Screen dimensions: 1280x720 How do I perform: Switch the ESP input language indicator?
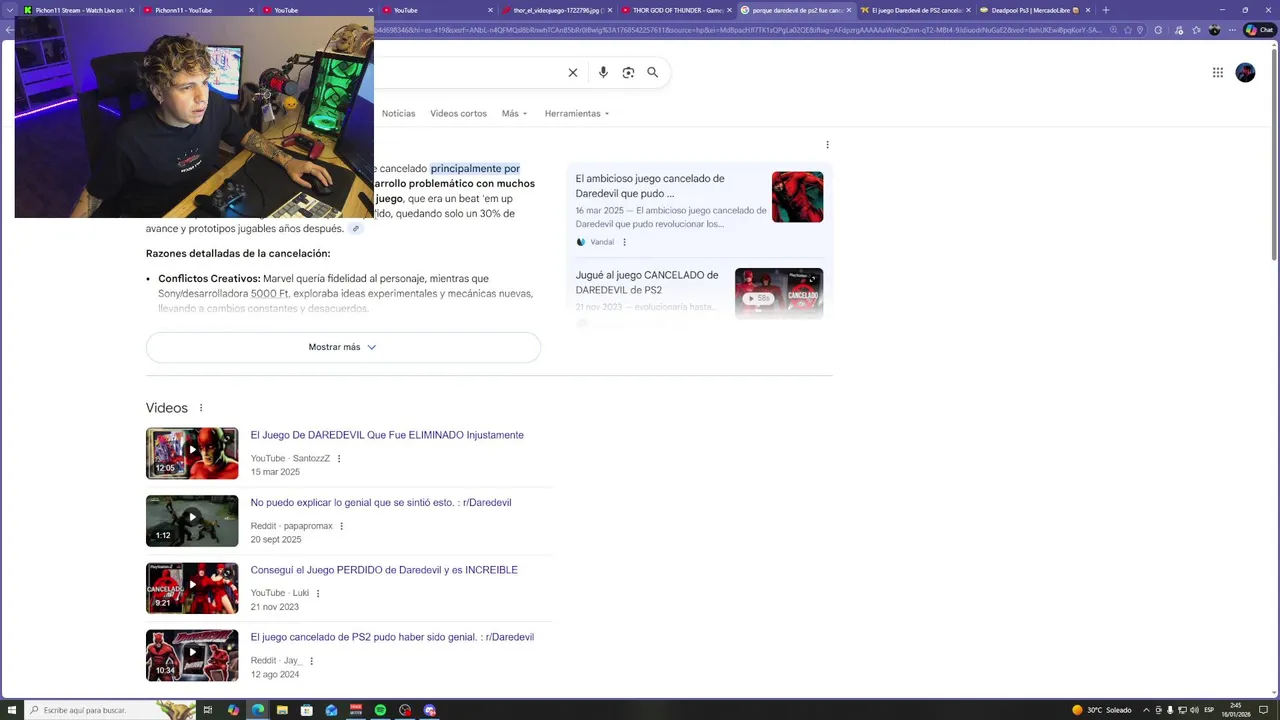[1209, 710]
